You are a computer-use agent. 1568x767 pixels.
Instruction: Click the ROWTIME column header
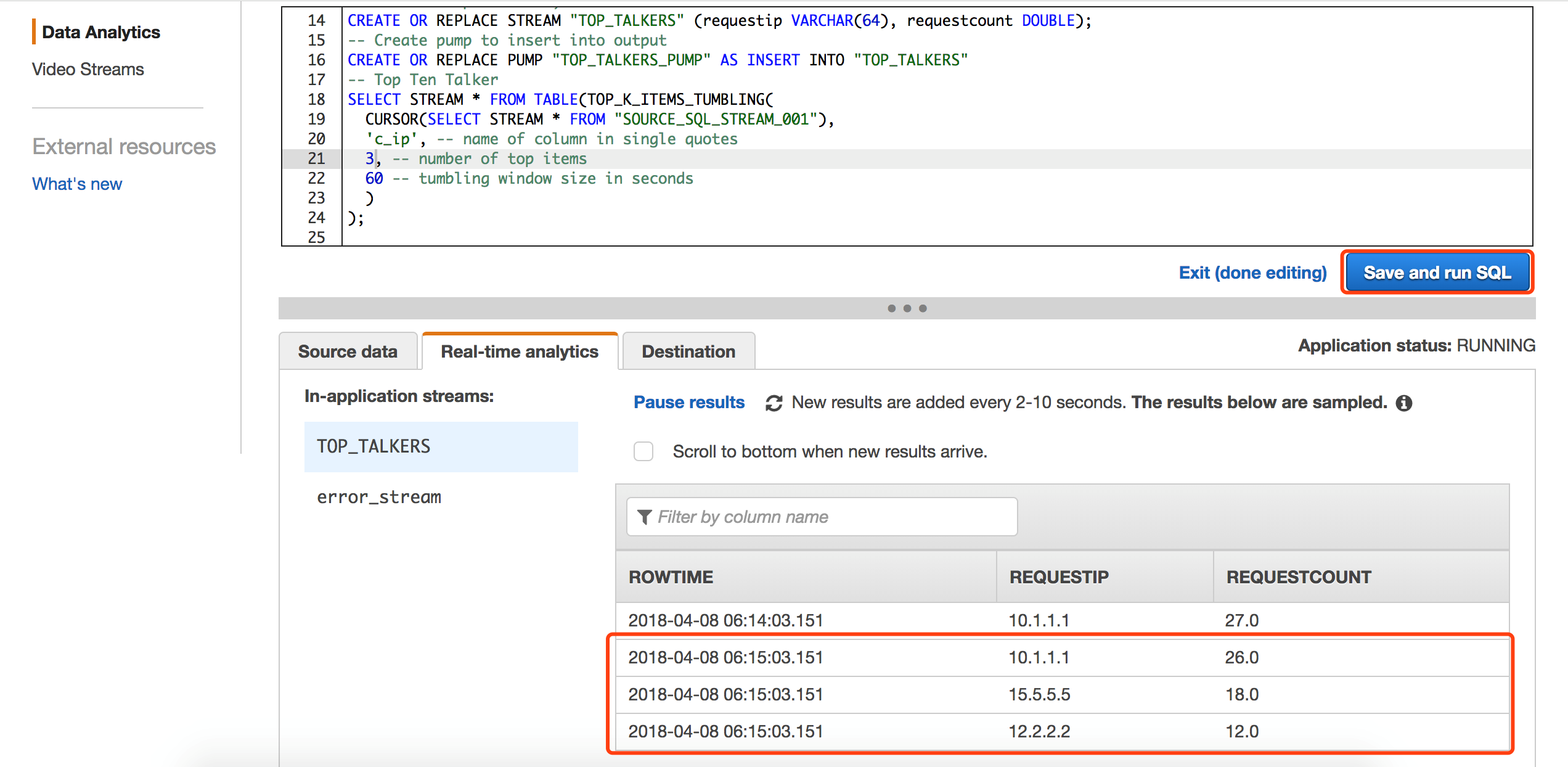pyautogui.click(x=671, y=577)
